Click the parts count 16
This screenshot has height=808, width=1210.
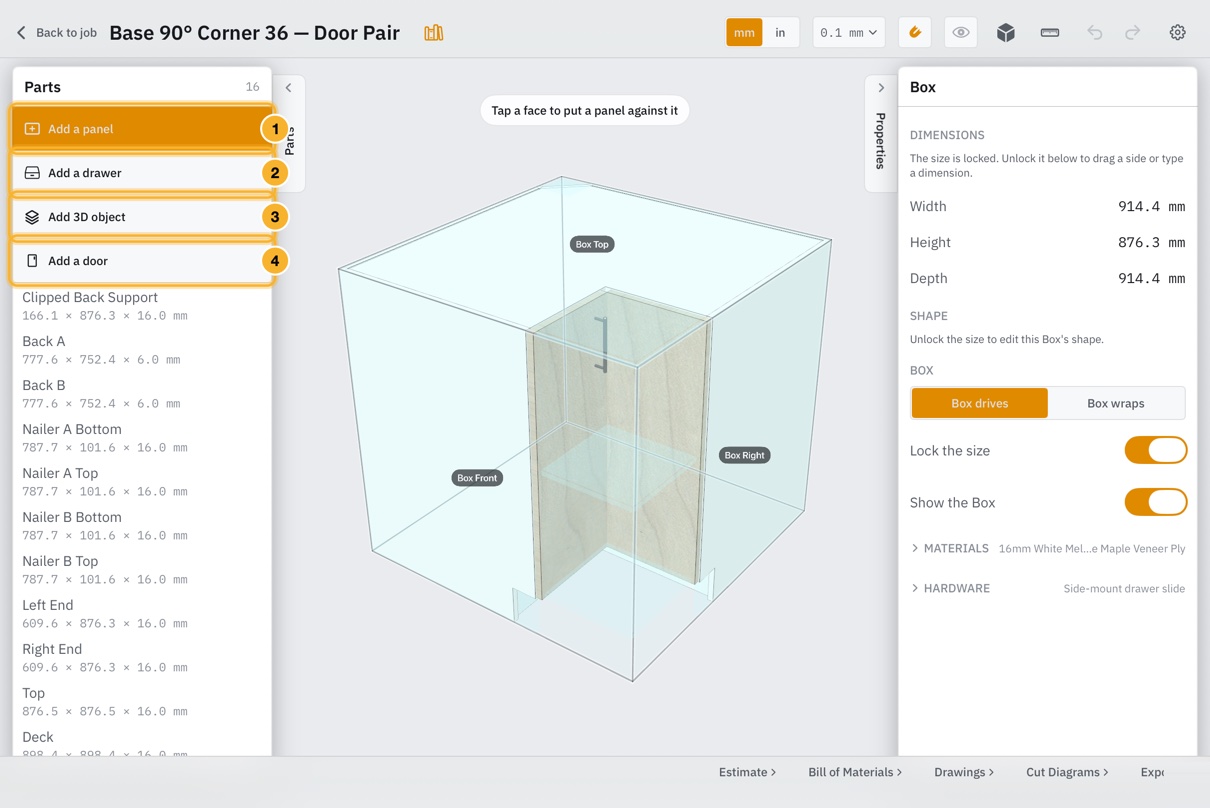253,87
